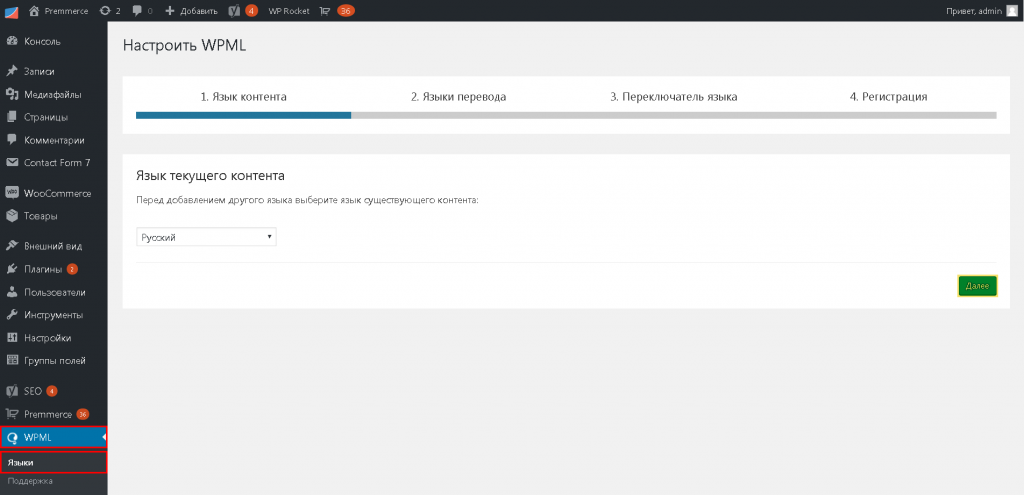Screen dimensions: 1024x495
Task: Click the SEO Yoast icon in sidebar
Action: click(11, 391)
